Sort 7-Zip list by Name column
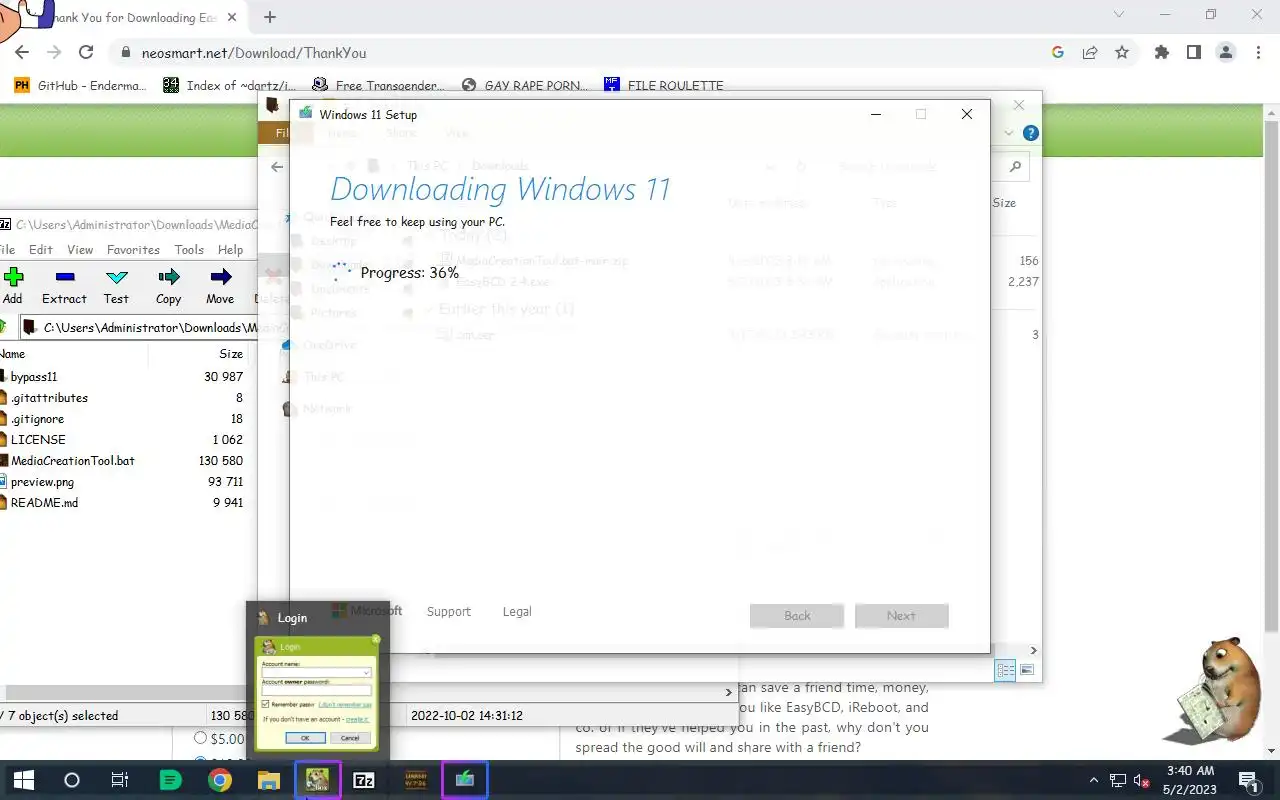1280x800 pixels. click(x=74, y=354)
